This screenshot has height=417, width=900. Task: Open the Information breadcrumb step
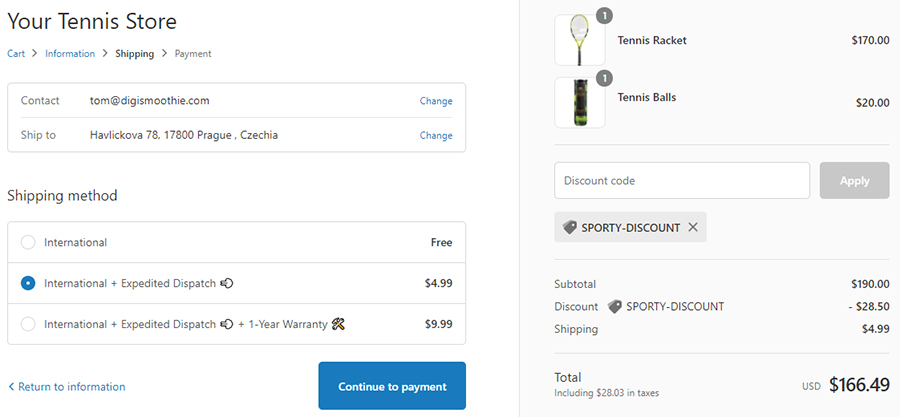(x=70, y=54)
